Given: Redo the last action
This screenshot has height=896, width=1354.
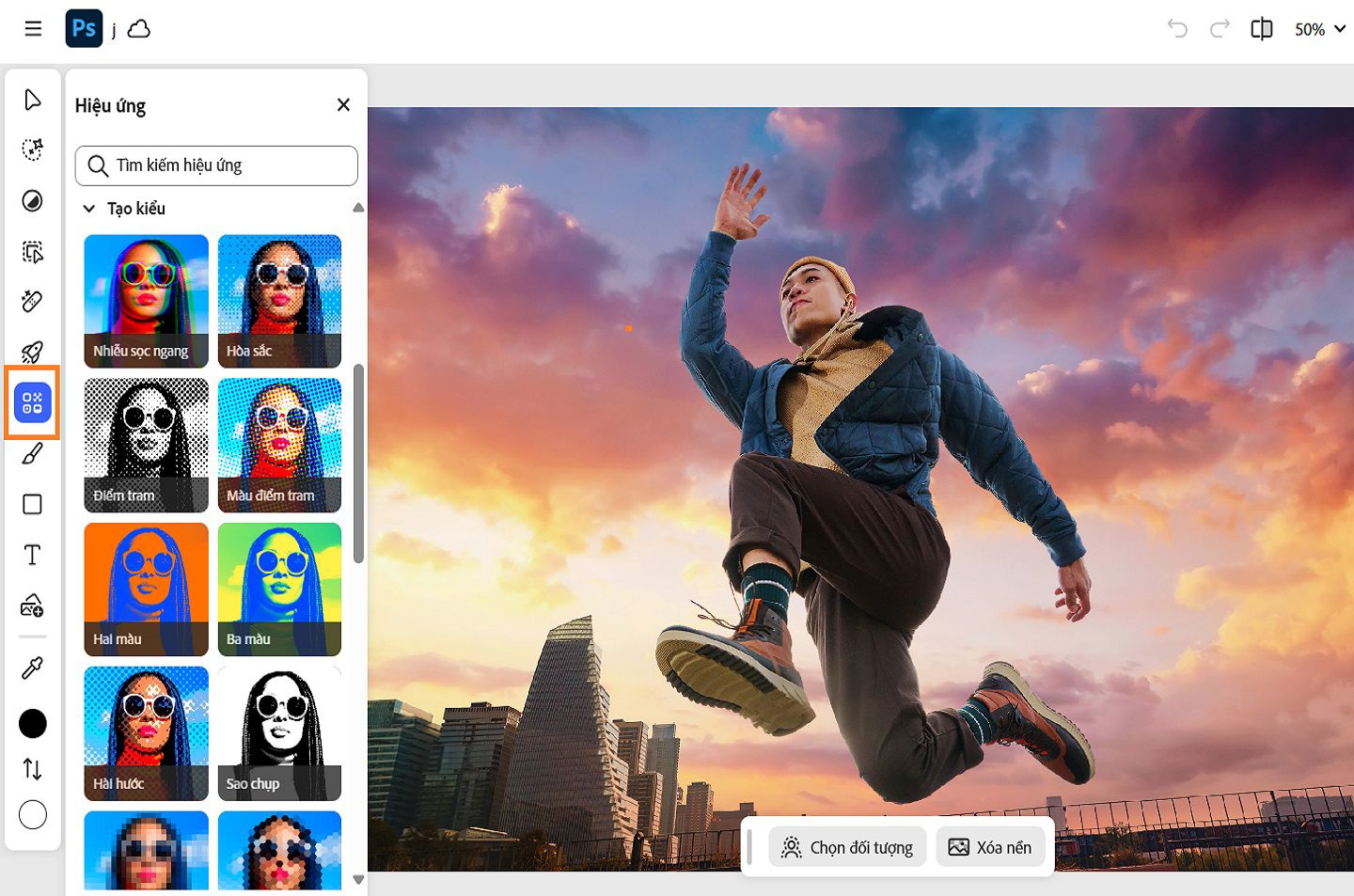Looking at the screenshot, I should [x=1220, y=29].
